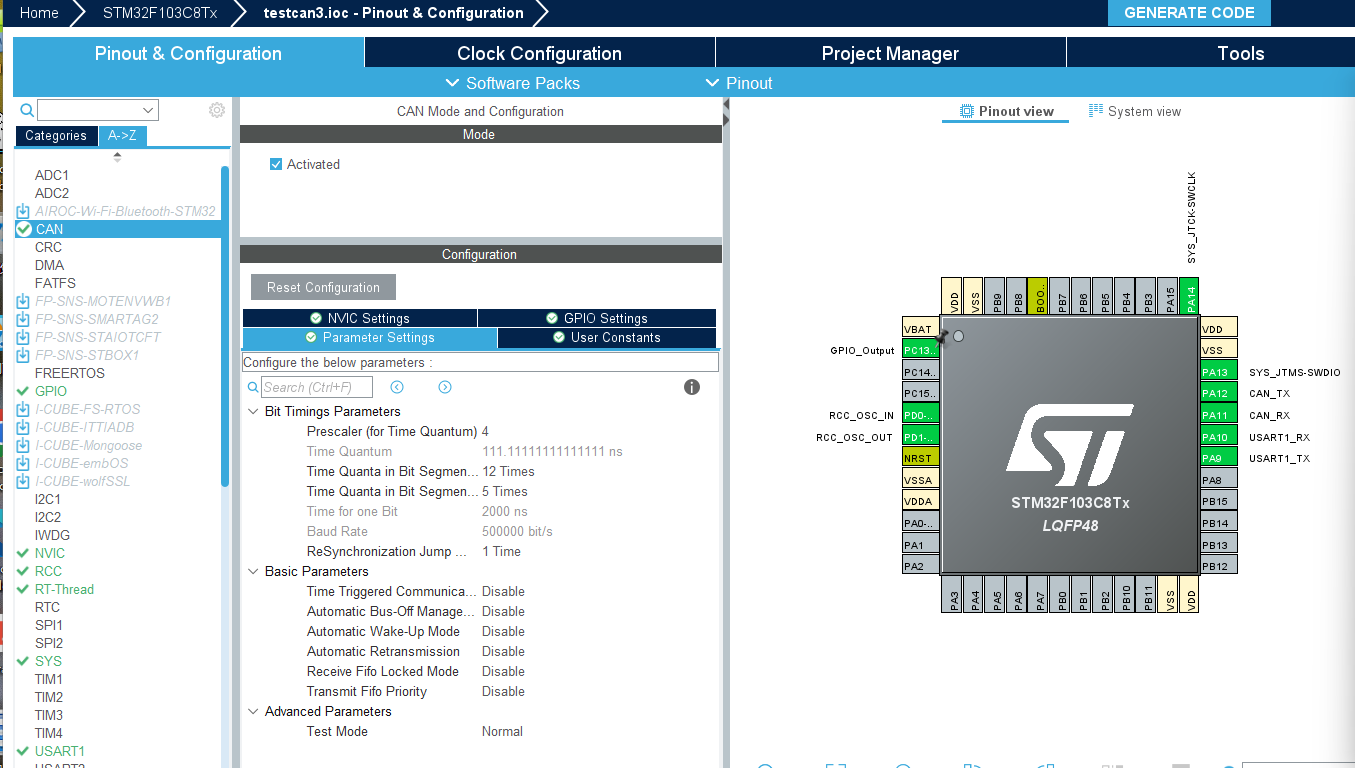The image size is (1355, 768).
Task: Select I2C1 in peripheral list
Action: 48,499
